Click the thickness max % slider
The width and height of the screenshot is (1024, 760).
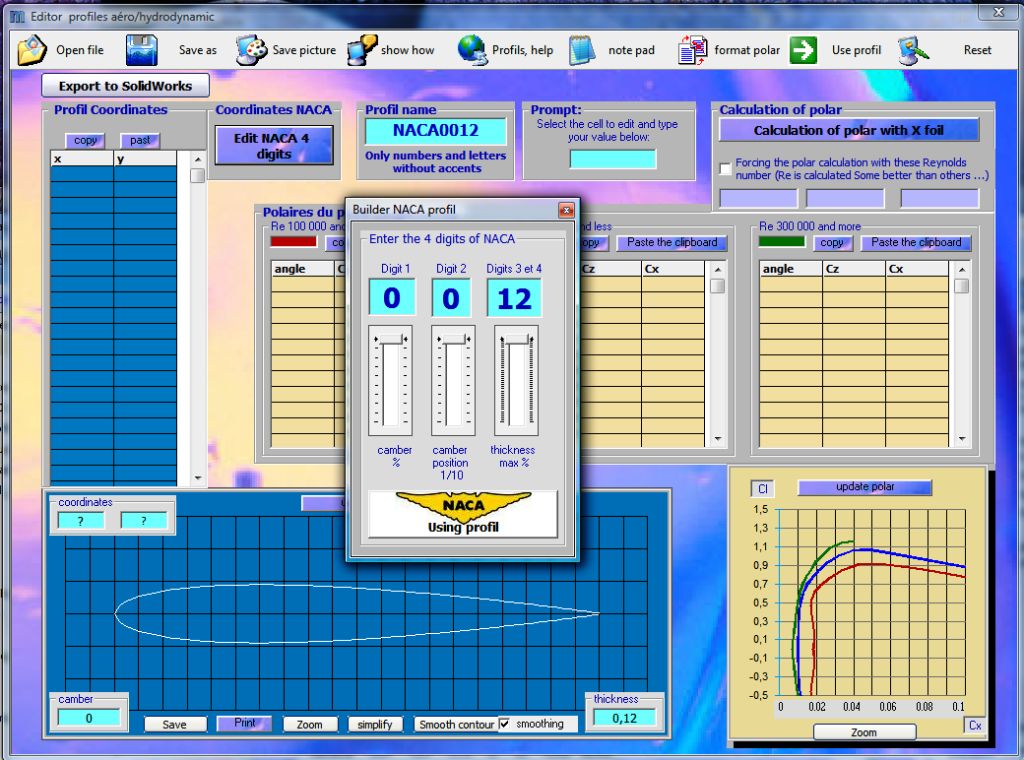click(x=516, y=380)
